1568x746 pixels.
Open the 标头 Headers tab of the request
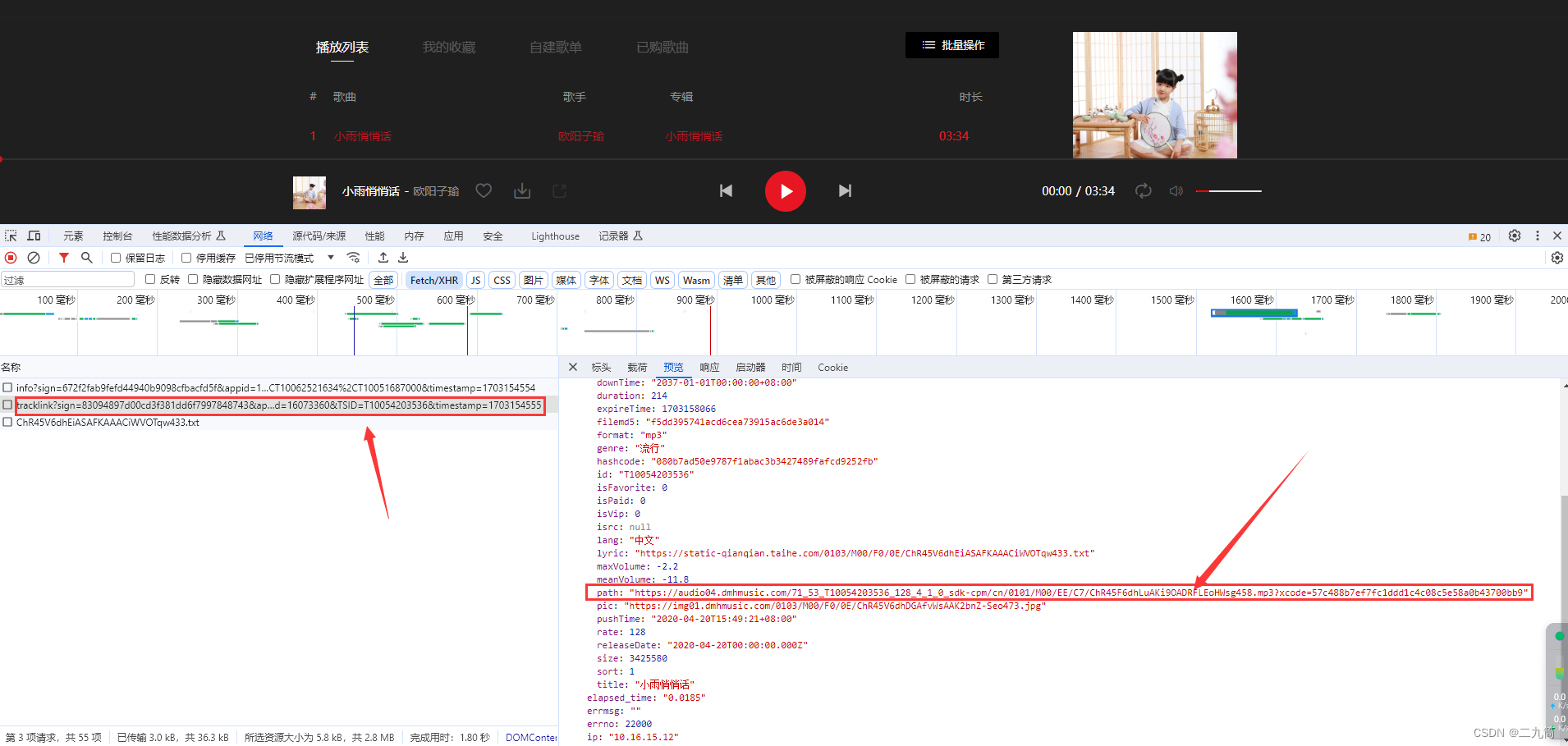coord(601,368)
